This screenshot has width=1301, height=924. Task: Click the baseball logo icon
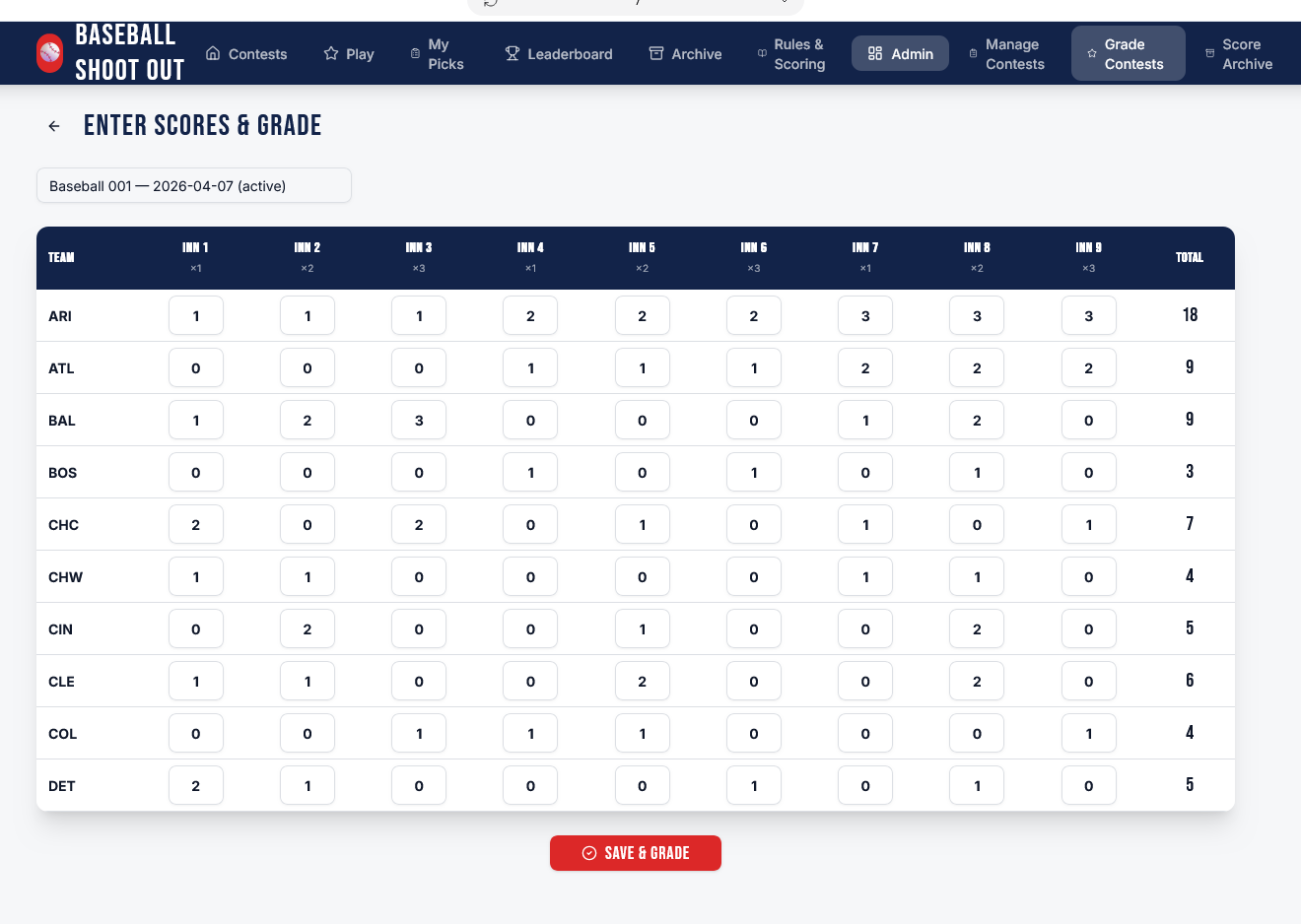(49, 53)
